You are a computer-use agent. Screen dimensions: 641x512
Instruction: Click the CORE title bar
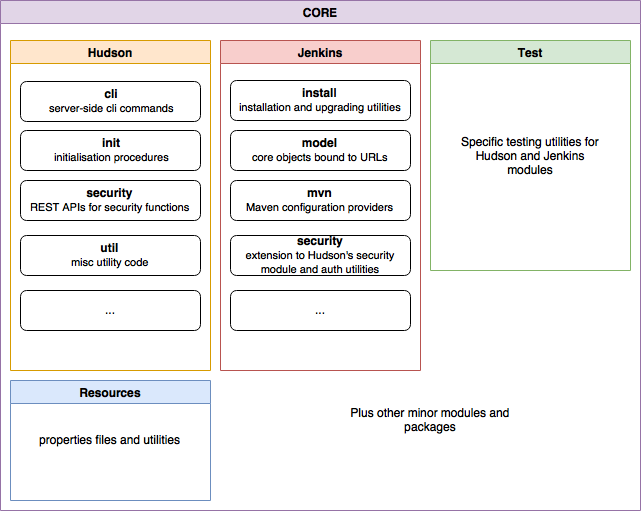click(320, 13)
